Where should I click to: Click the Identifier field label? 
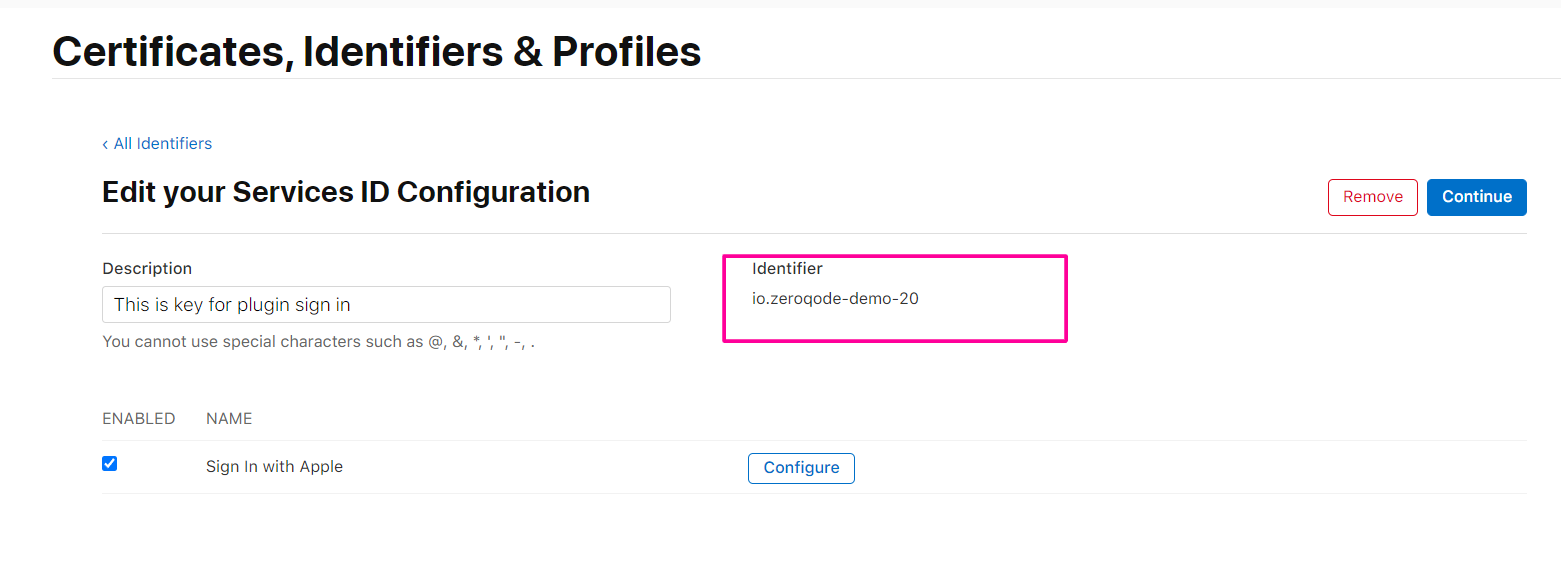787,268
